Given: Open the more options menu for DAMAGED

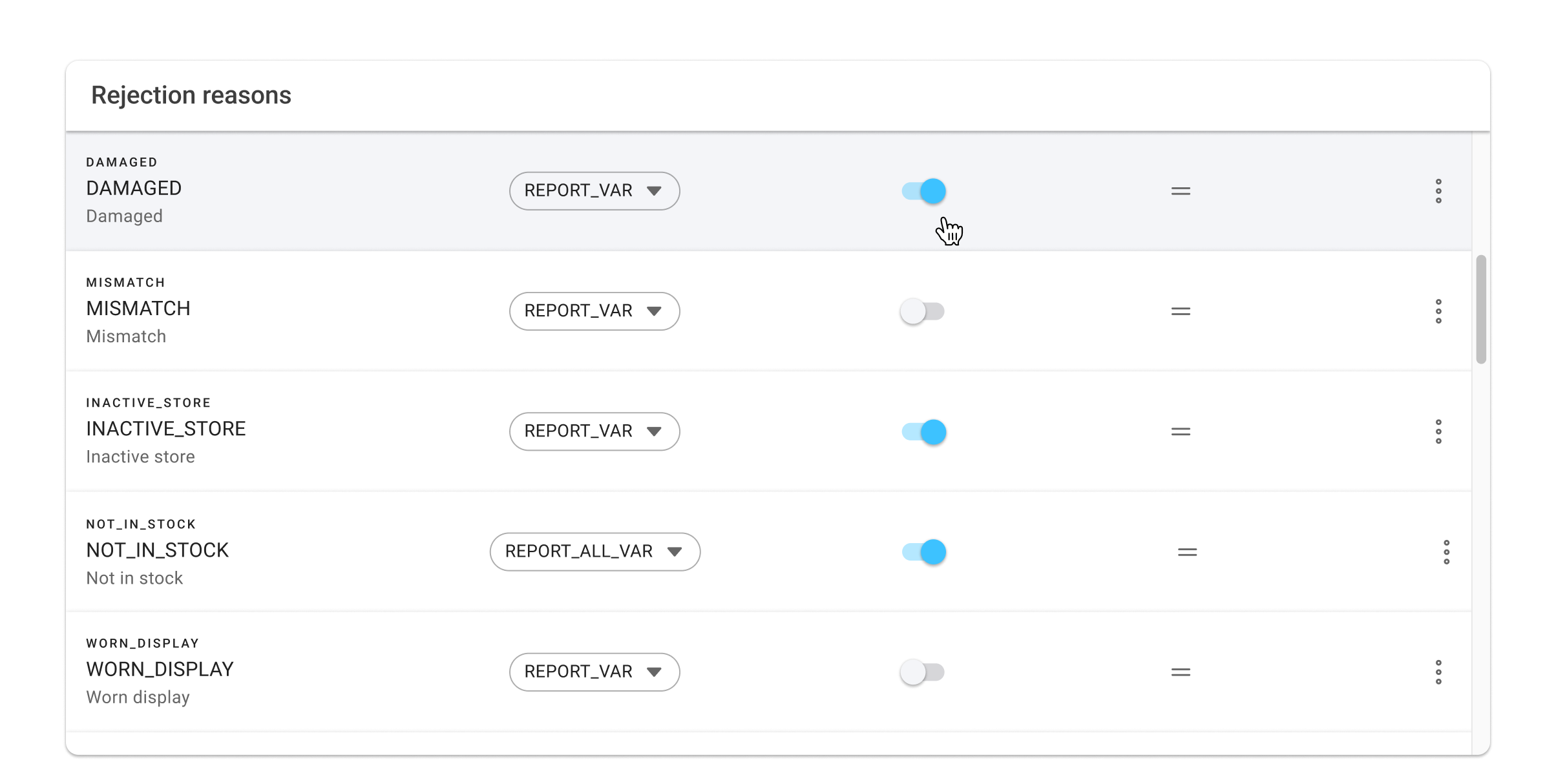Looking at the screenshot, I should [1438, 191].
